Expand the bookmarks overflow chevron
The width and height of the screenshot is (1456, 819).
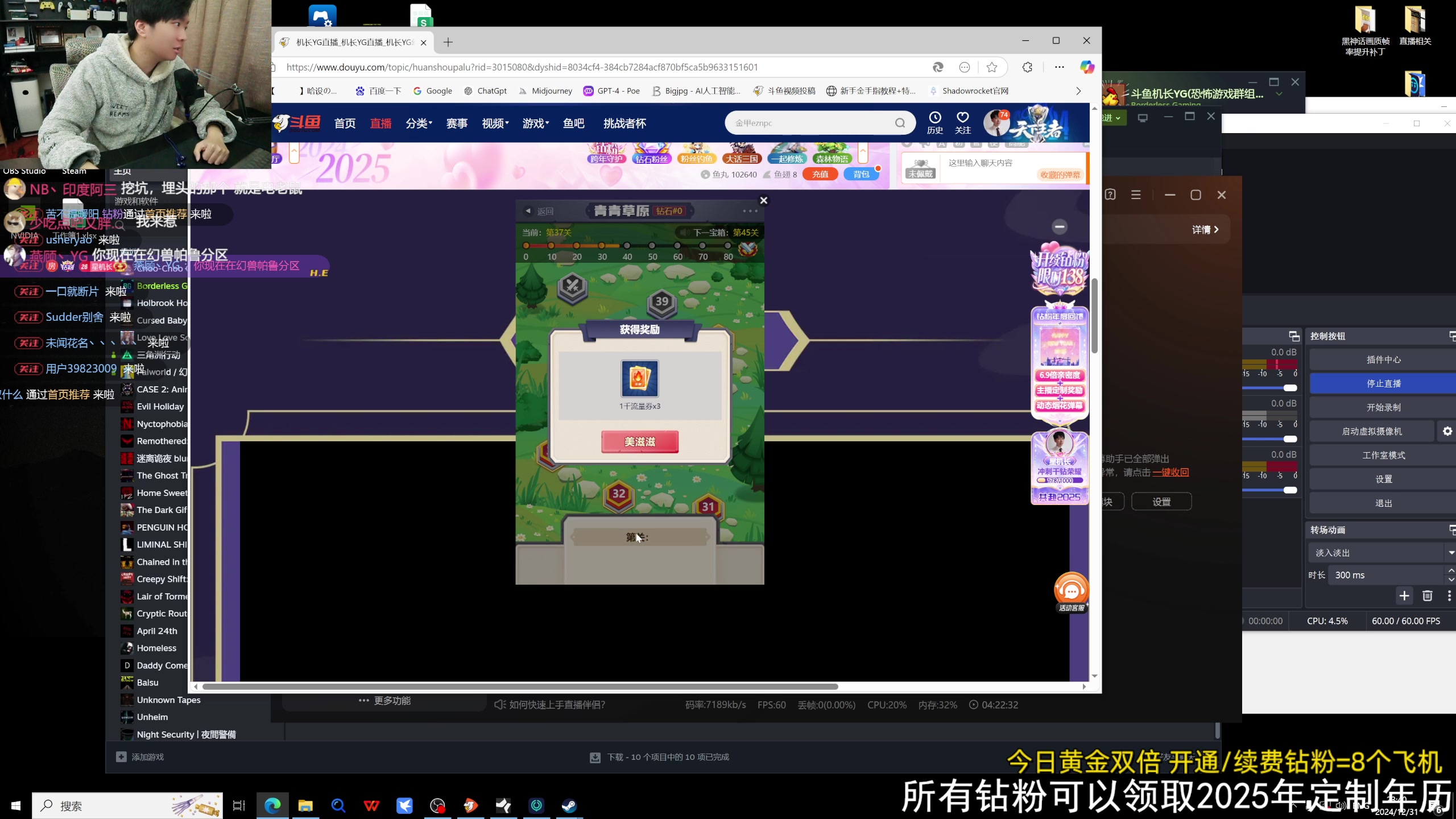(1078, 91)
